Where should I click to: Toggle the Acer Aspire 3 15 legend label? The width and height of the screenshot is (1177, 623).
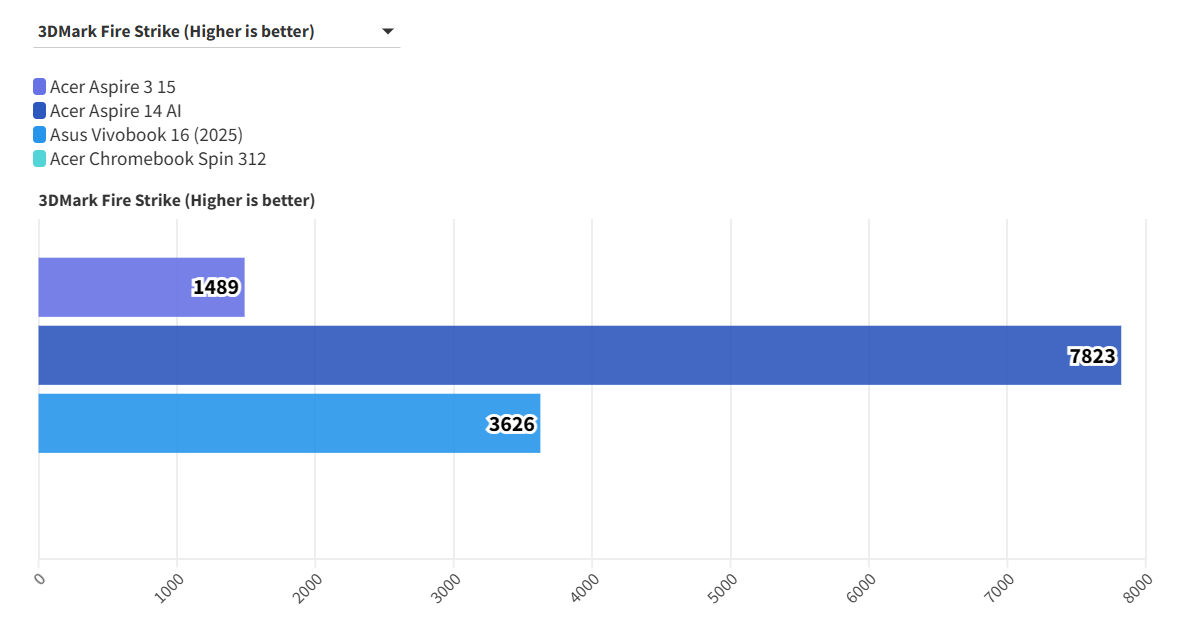[112, 87]
